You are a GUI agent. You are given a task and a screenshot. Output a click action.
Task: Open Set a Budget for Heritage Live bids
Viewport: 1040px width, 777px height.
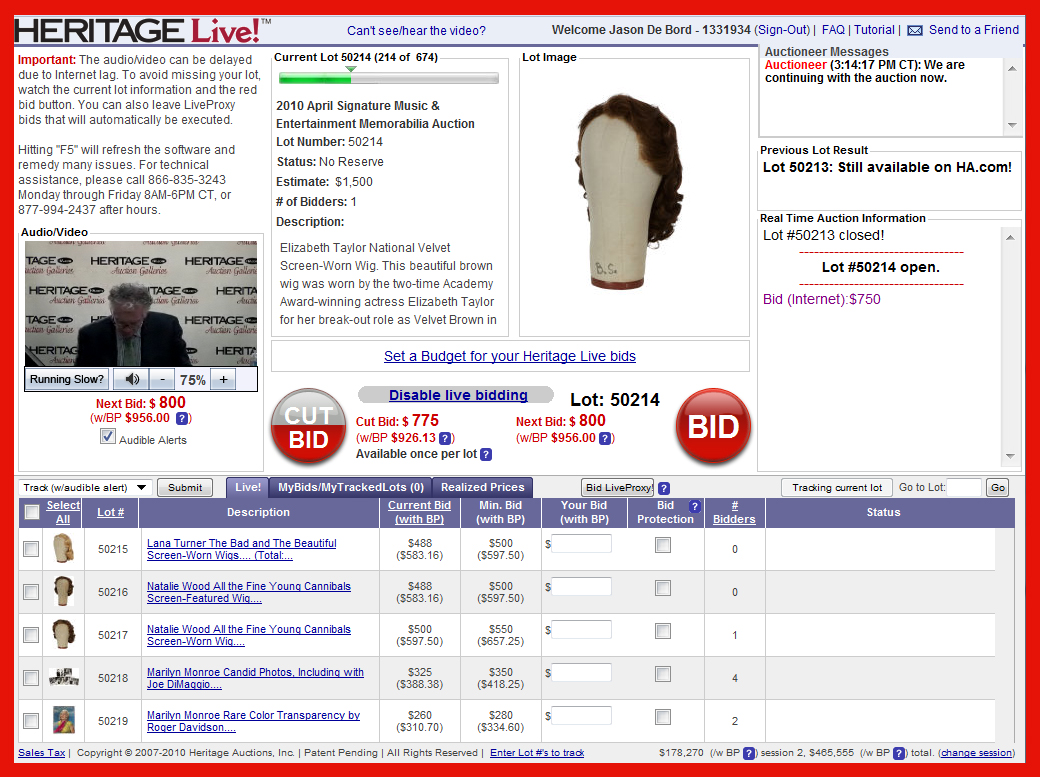pos(509,356)
